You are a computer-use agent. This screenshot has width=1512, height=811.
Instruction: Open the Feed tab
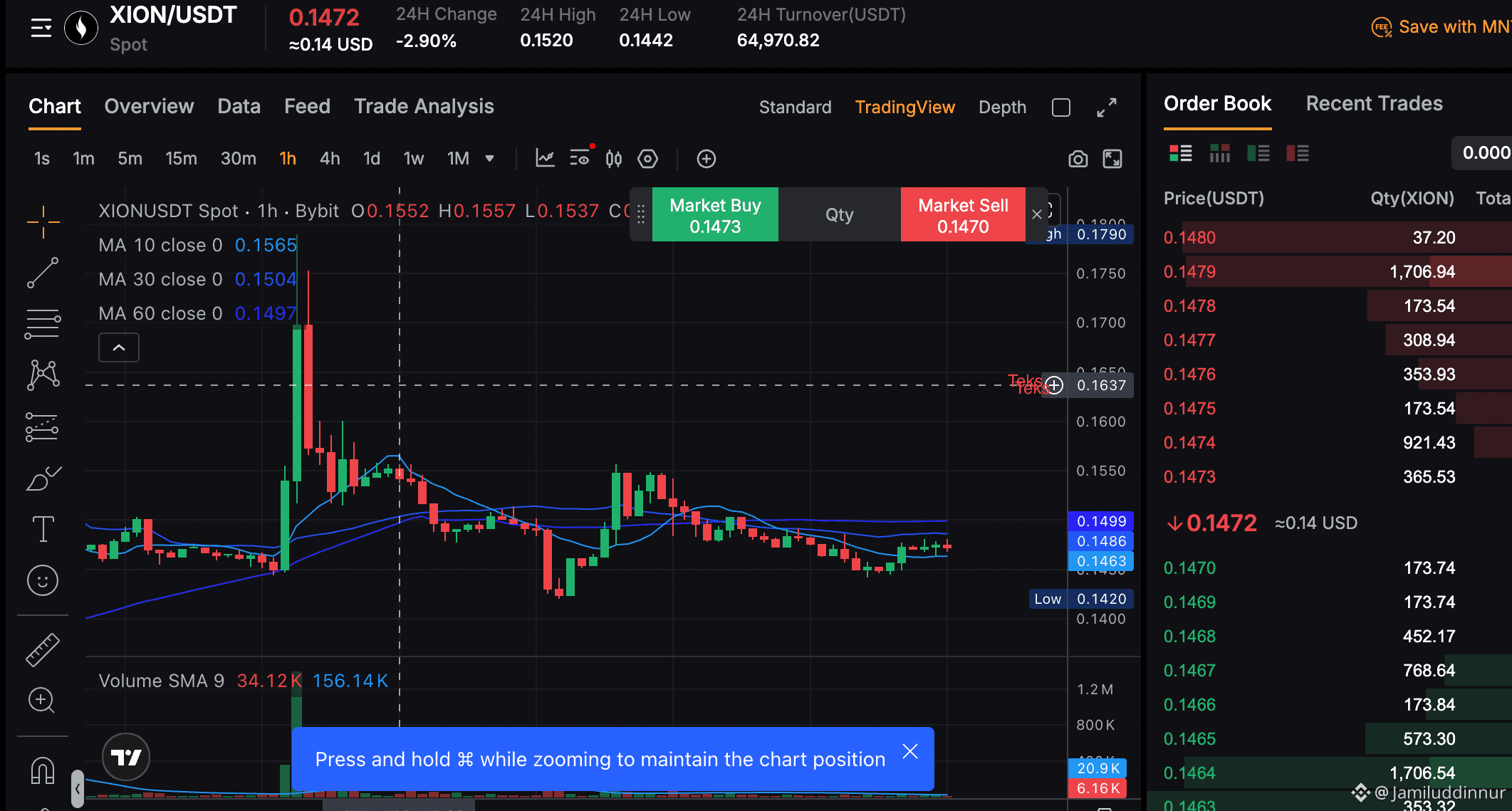tap(308, 106)
